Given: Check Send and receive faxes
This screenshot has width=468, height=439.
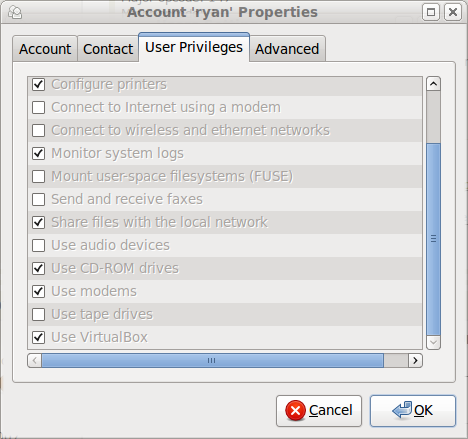Looking at the screenshot, I should [x=39, y=200].
